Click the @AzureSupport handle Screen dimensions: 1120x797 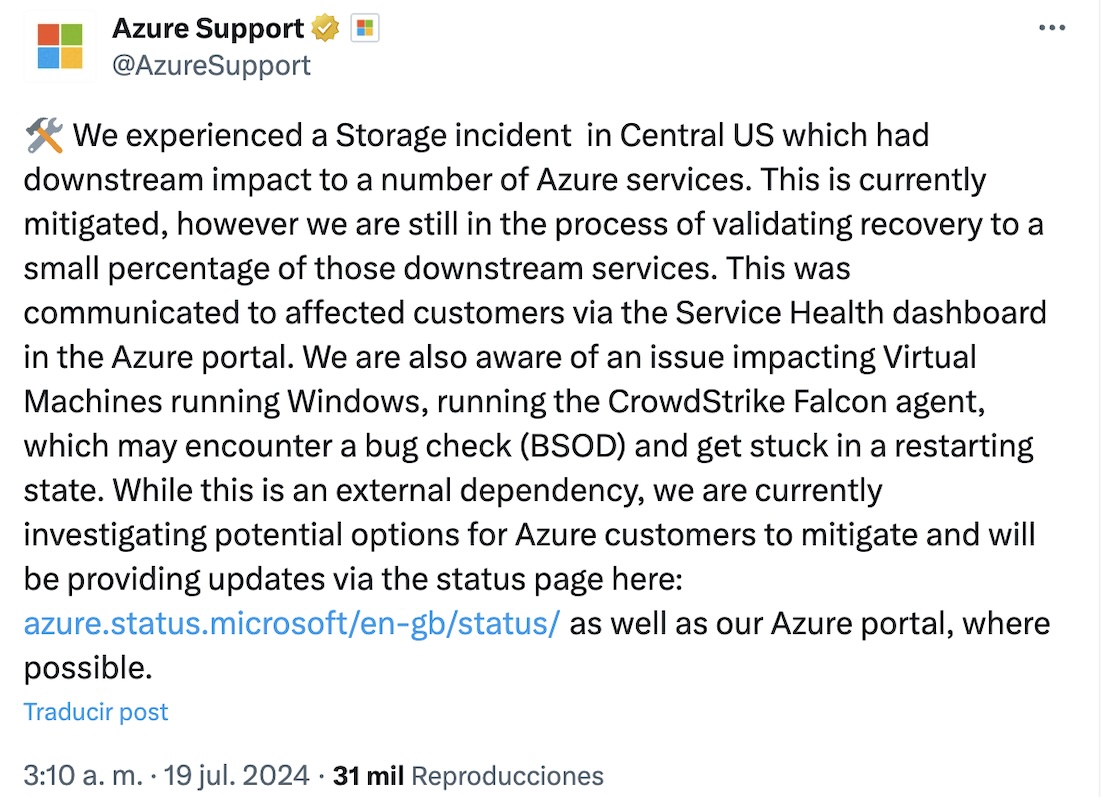(x=211, y=65)
